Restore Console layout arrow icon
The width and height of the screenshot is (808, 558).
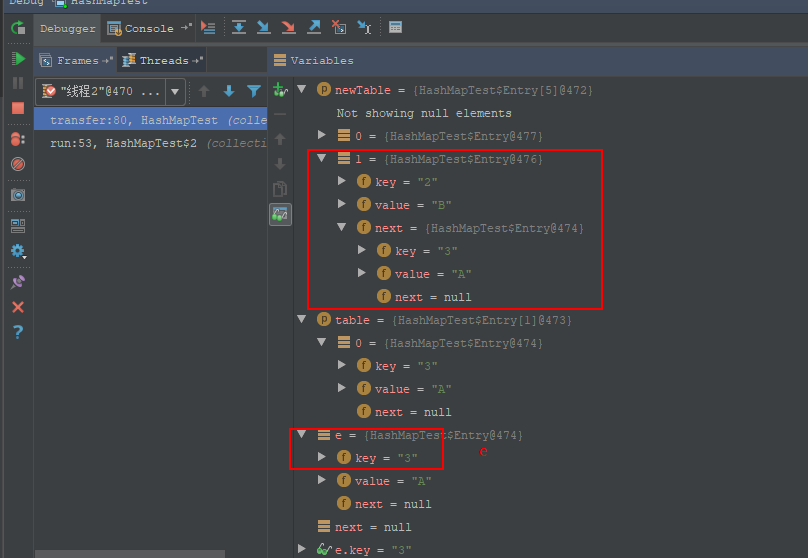pos(187,27)
